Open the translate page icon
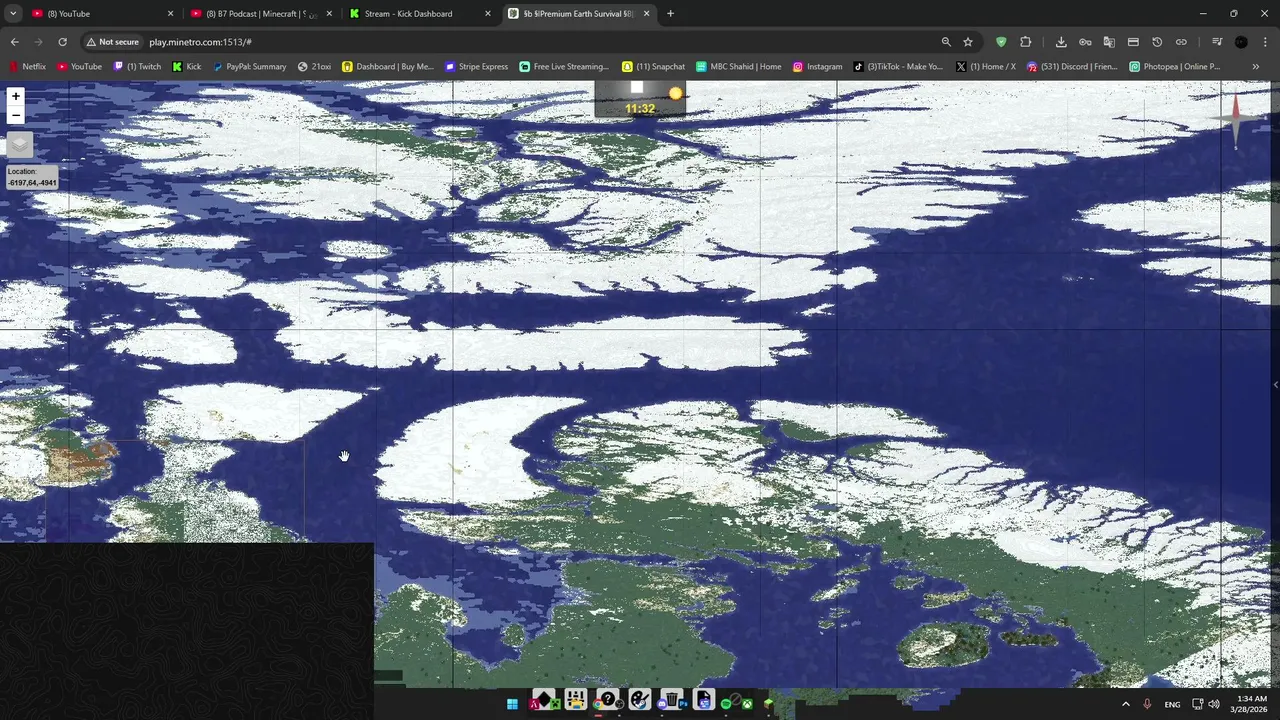The width and height of the screenshot is (1280, 720). [1109, 42]
